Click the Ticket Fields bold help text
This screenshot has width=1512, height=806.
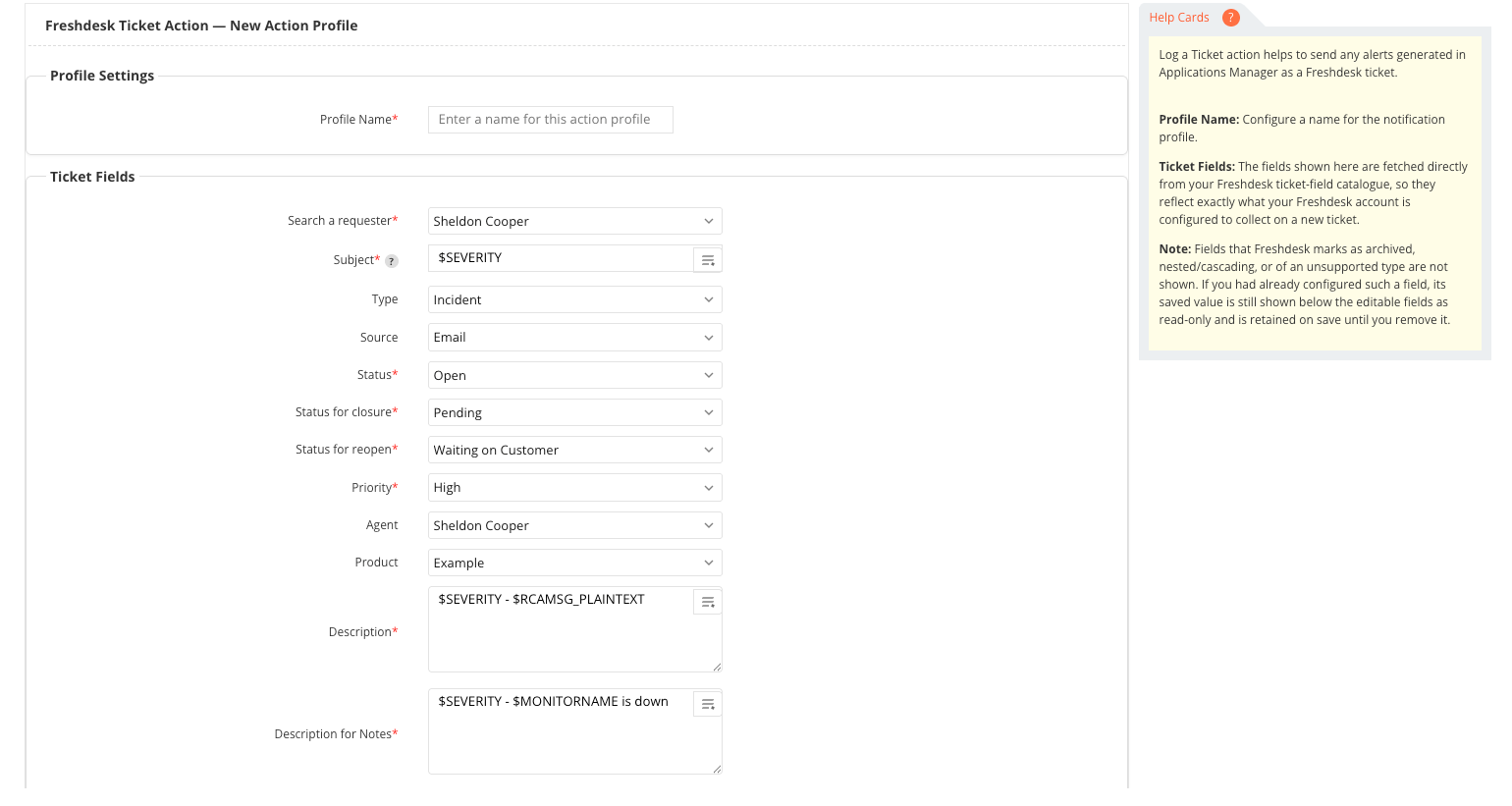[x=1197, y=167]
